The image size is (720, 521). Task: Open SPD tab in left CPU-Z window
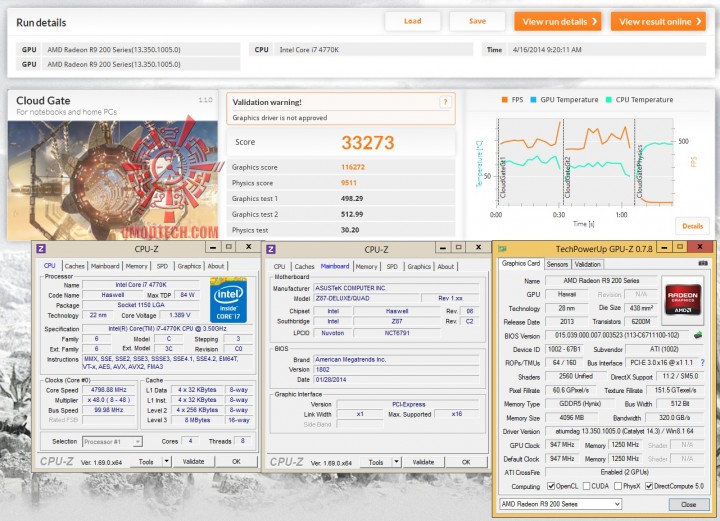coord(162,266)
